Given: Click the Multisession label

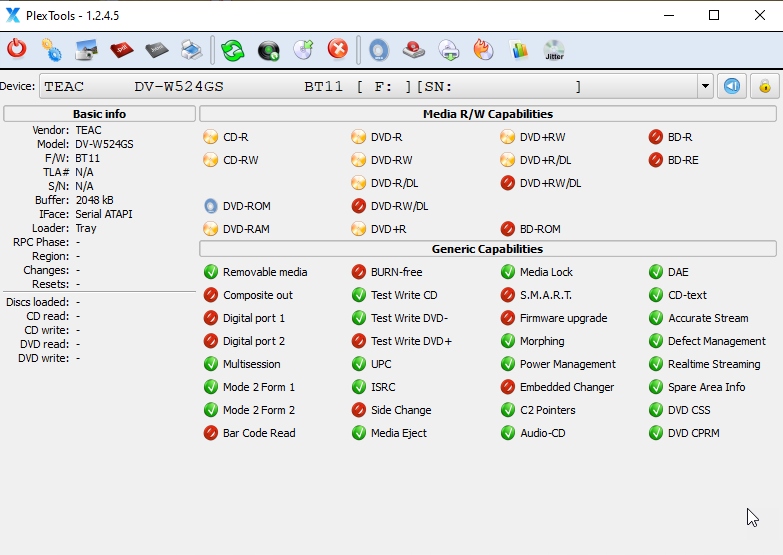Looking at the screenshot, I should coord(252,364).
